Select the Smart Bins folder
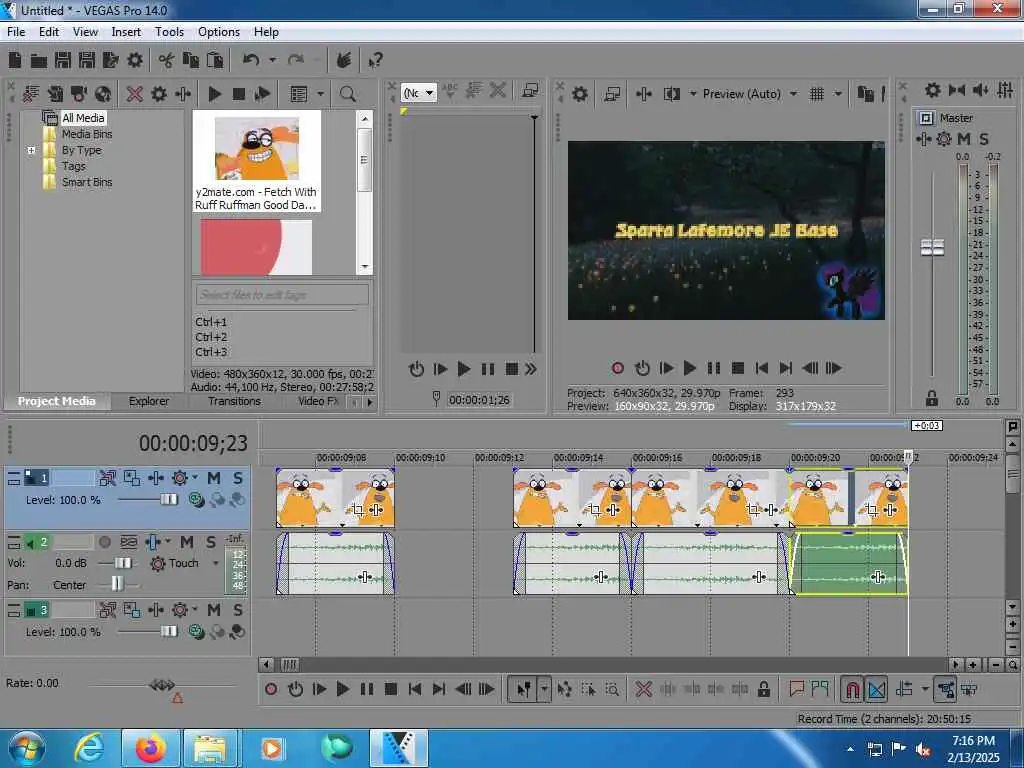Screen dimensions: 1024x768 tap(87, 182)
